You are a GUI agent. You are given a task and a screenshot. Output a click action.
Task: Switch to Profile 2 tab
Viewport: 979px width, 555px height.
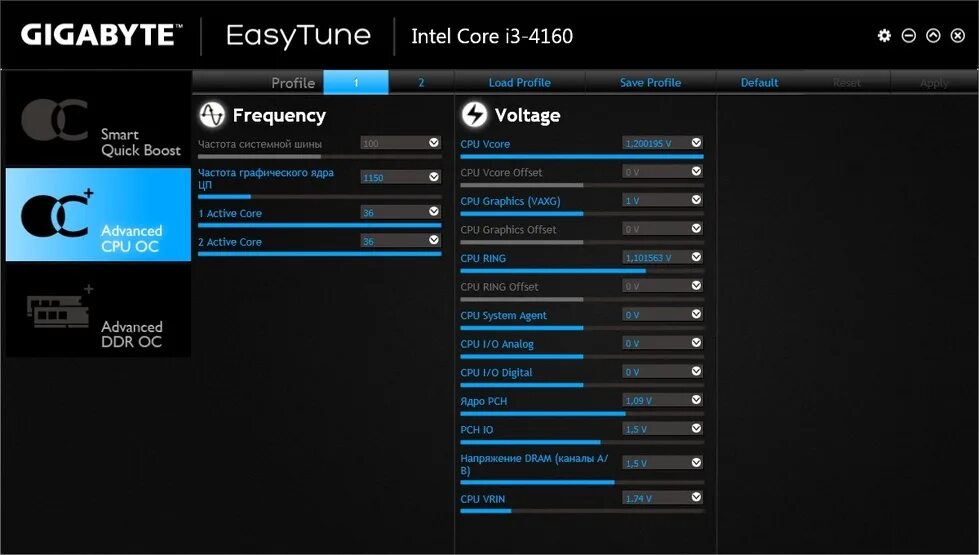(x=421, y=82)
